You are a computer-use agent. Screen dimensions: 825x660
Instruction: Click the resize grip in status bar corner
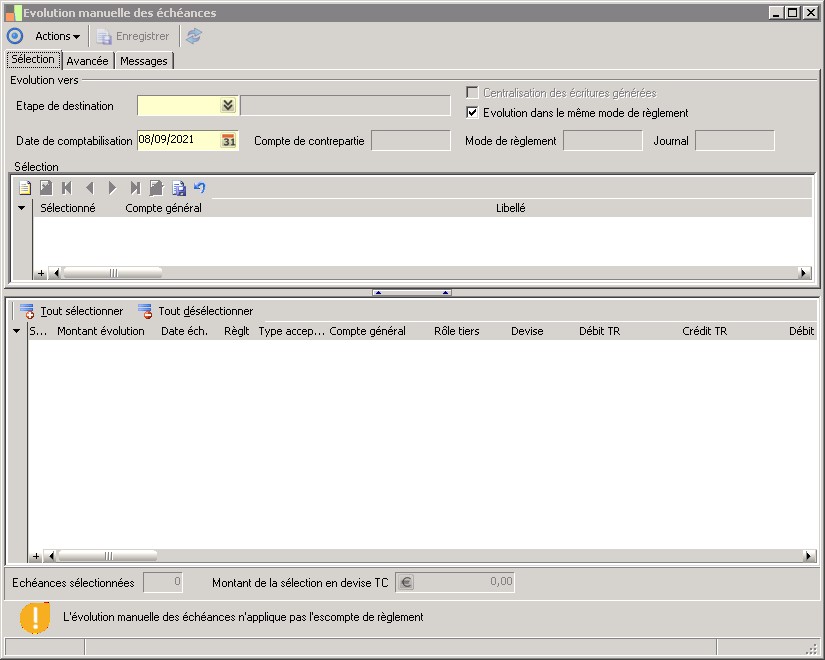click(x=811, y=647)
